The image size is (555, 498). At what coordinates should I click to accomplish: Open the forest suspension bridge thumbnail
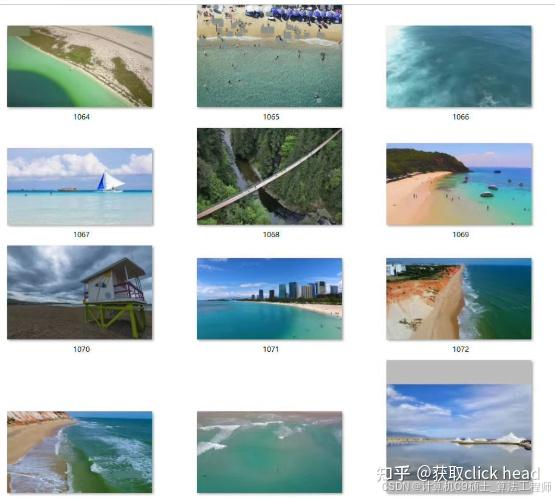tap(270, 176)
